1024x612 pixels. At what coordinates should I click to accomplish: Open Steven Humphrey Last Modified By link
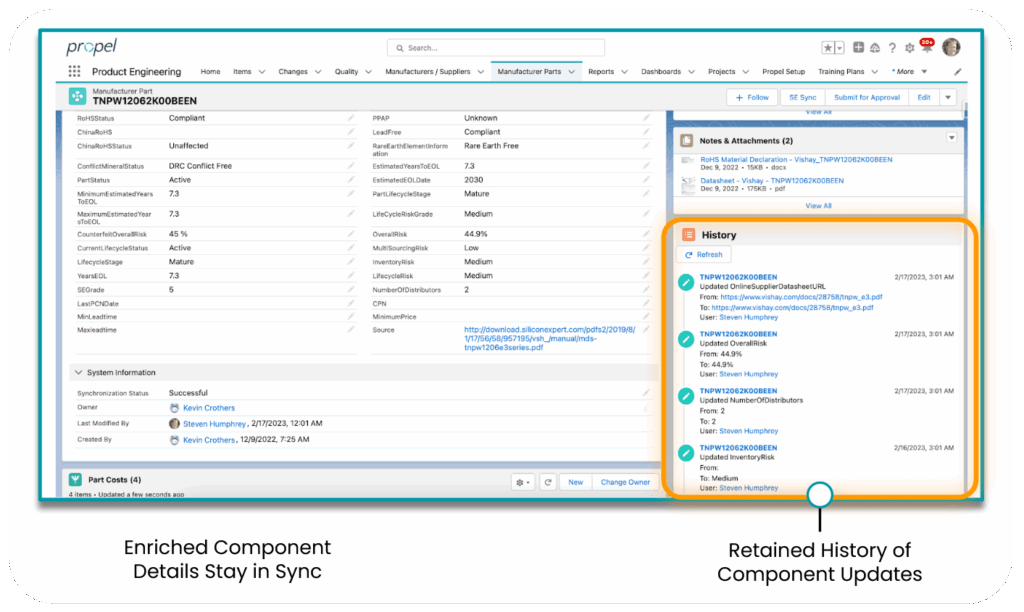[x=214, y=423]
